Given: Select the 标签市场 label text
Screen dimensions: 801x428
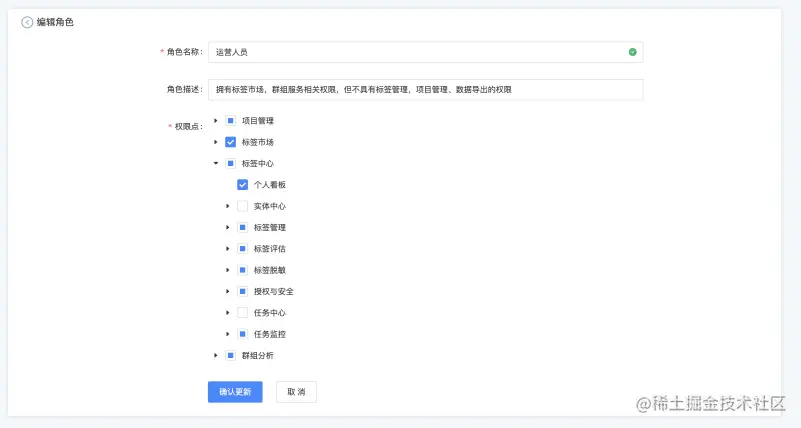Looking at the screenshot, I should click(257, 142).
